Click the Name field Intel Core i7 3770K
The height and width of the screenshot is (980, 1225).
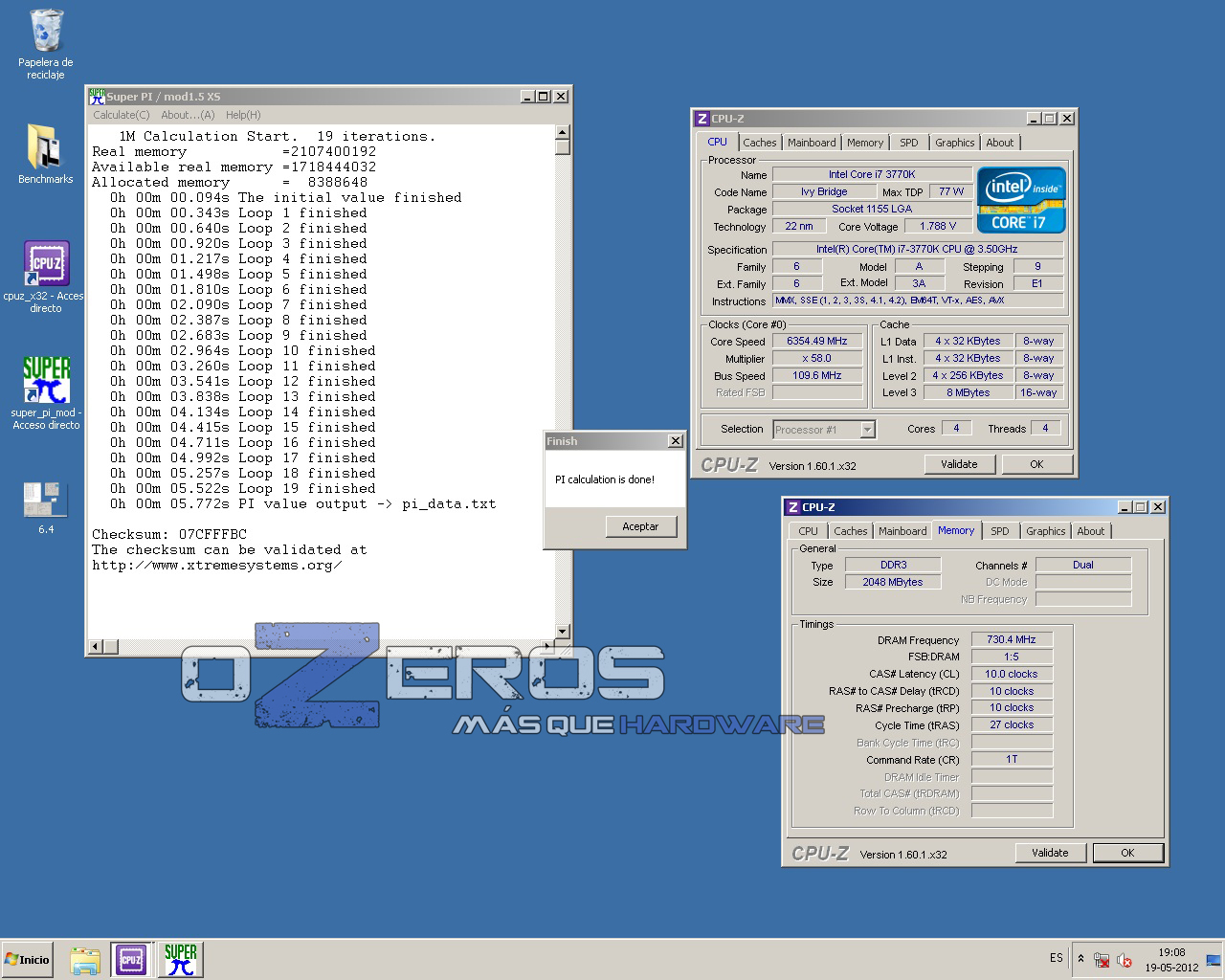(x=872, y=174)
